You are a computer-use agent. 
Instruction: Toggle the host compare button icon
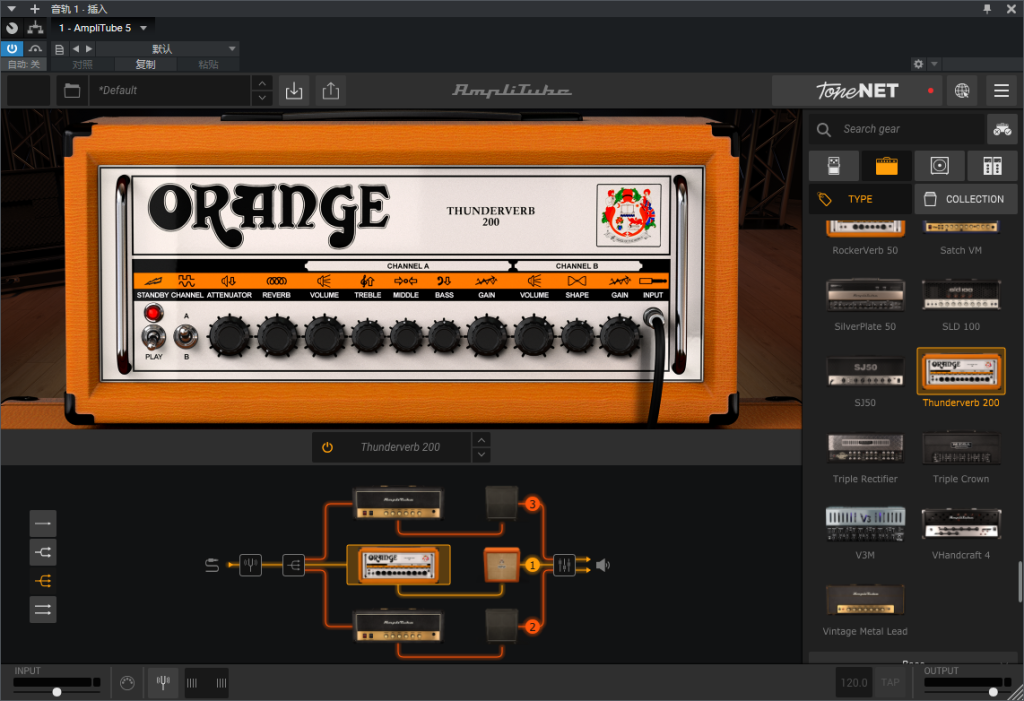point(35,48)
